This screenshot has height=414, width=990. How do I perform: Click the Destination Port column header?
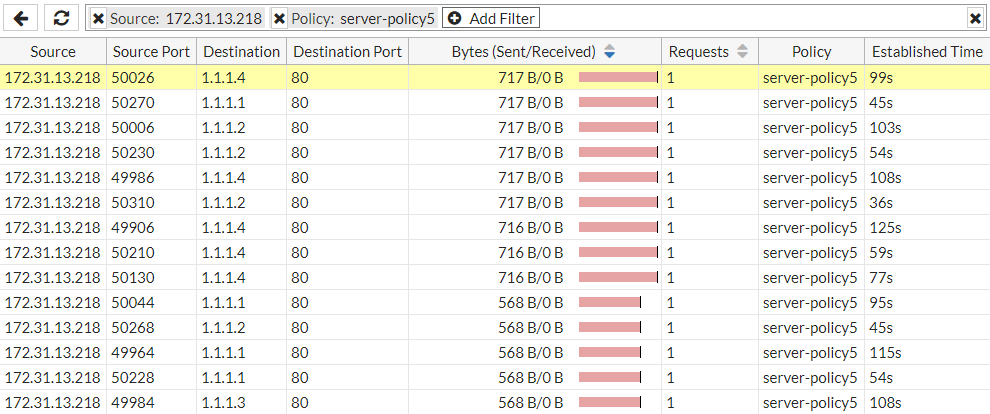(347, 52)
